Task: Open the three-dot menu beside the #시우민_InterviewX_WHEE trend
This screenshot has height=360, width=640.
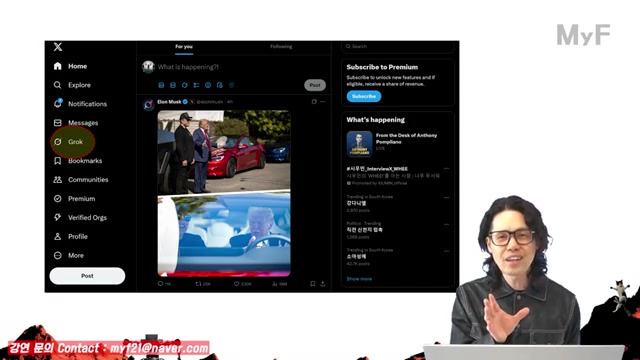Action: pyautogui.click(x=446, y=169)
